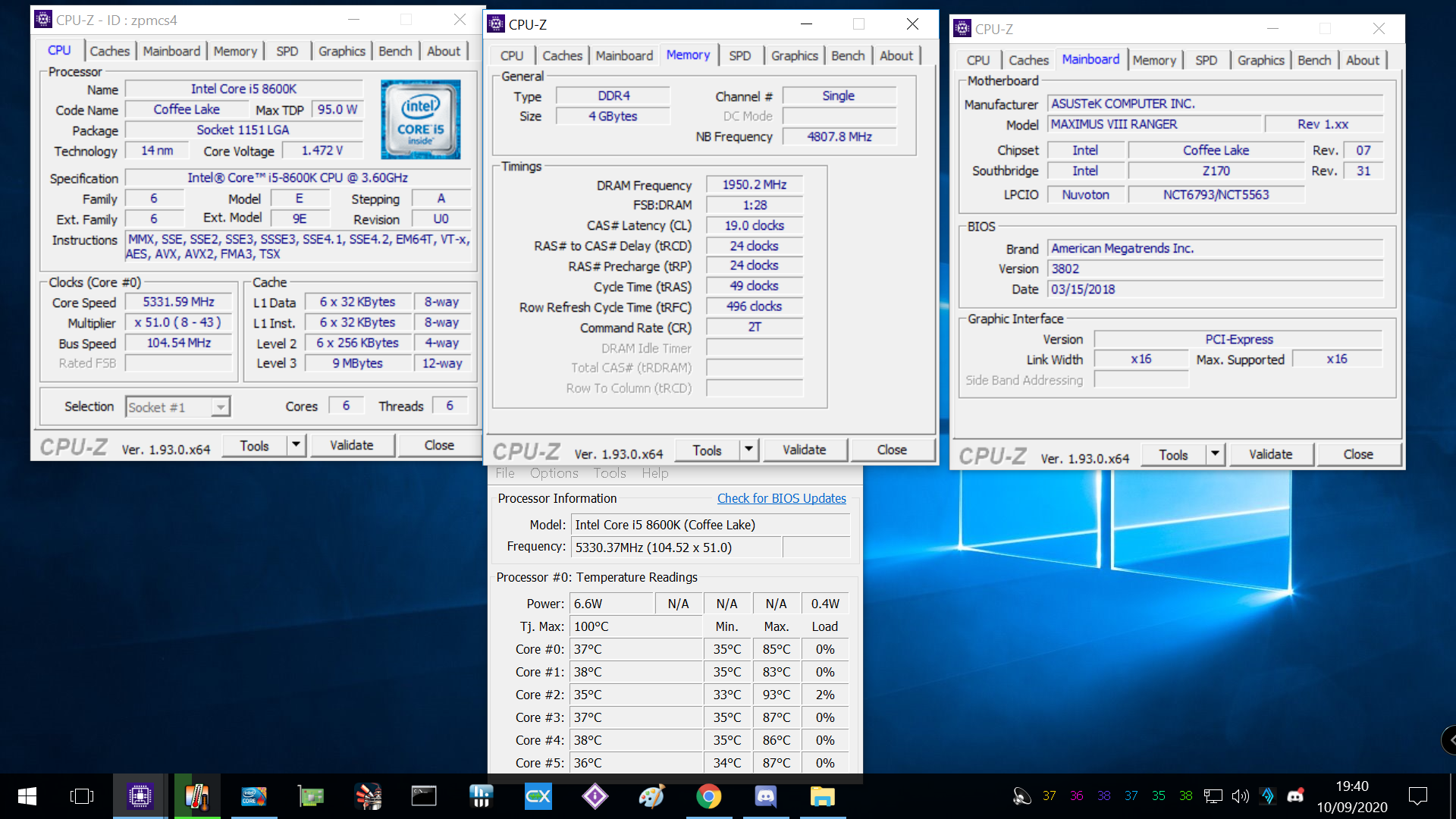Viewport: 1456px width, 819px height.
Task: Activate the CPU-Z taskbar icon
Action: pos(140,796)
